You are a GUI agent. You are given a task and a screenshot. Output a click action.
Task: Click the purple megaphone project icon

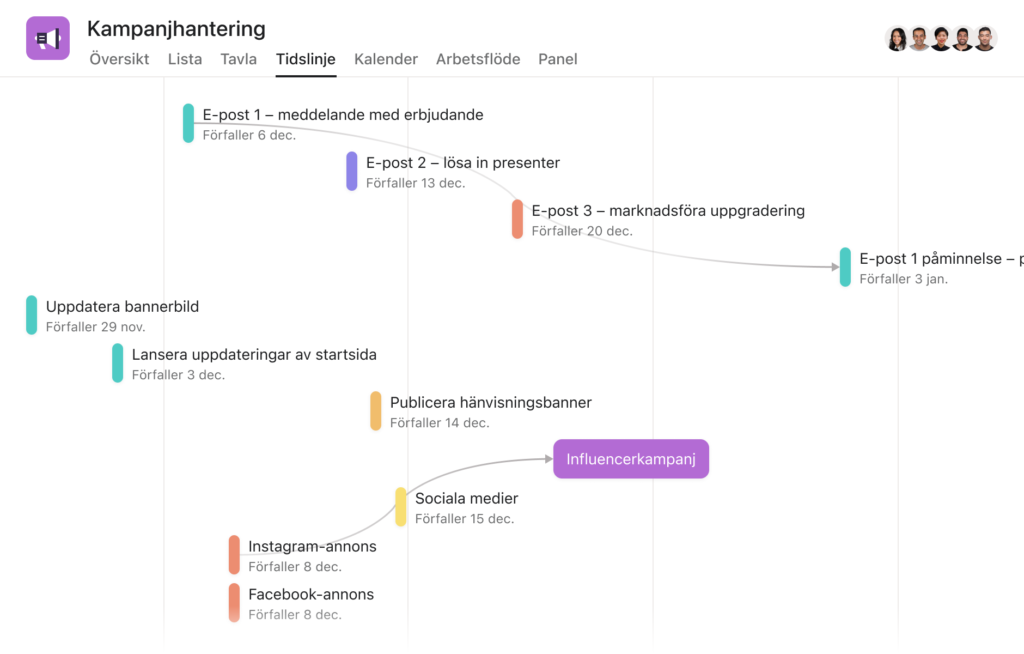pos(48,38)
